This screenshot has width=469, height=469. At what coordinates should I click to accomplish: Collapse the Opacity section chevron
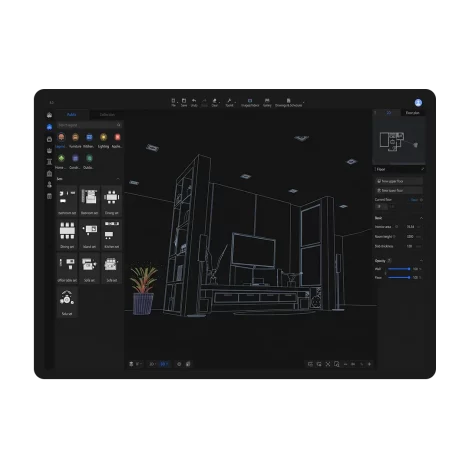pos(421,261)
